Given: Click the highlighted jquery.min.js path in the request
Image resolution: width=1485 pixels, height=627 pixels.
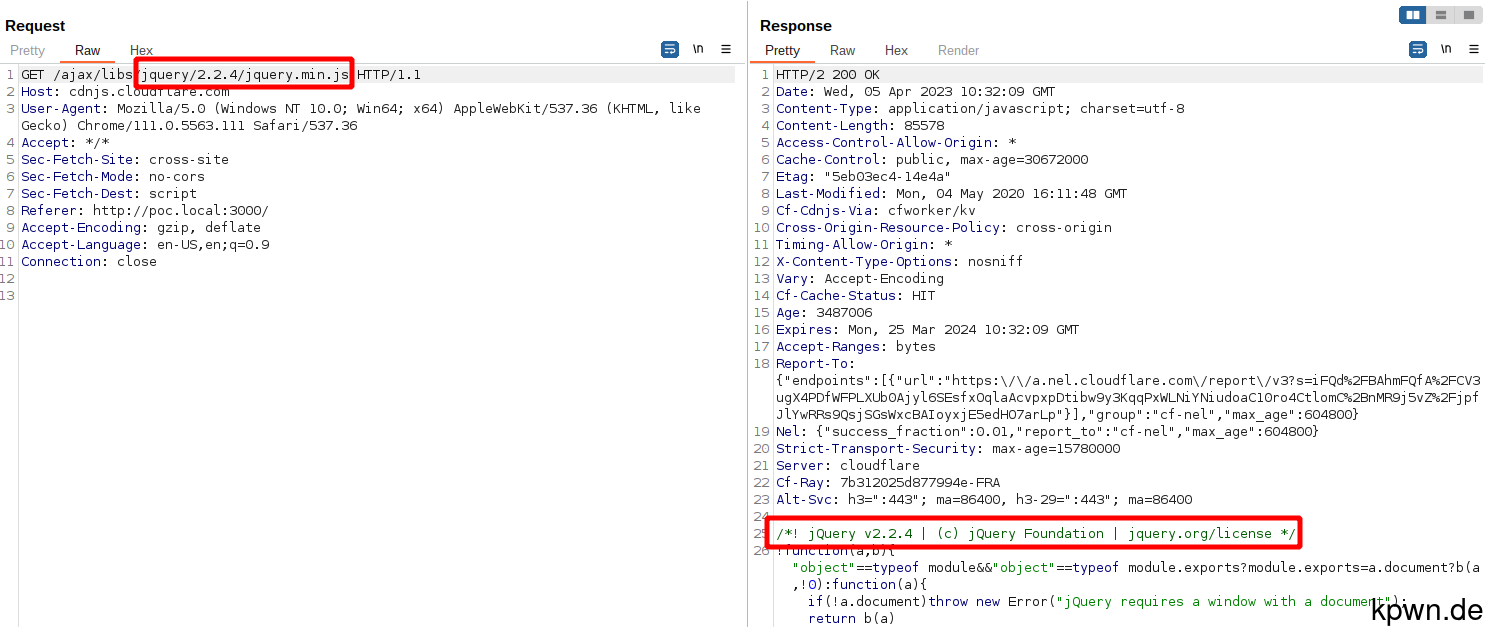Looking at the screenshot, I should tap(243, 74).
